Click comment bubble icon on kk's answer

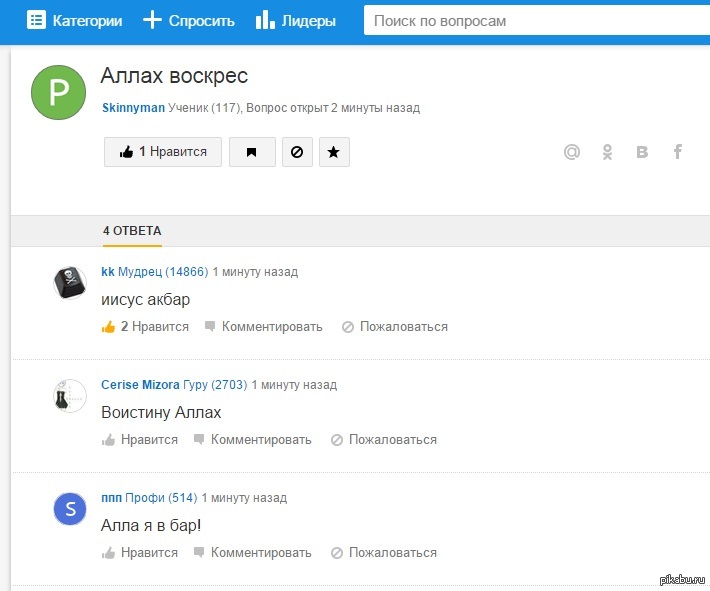210,327
